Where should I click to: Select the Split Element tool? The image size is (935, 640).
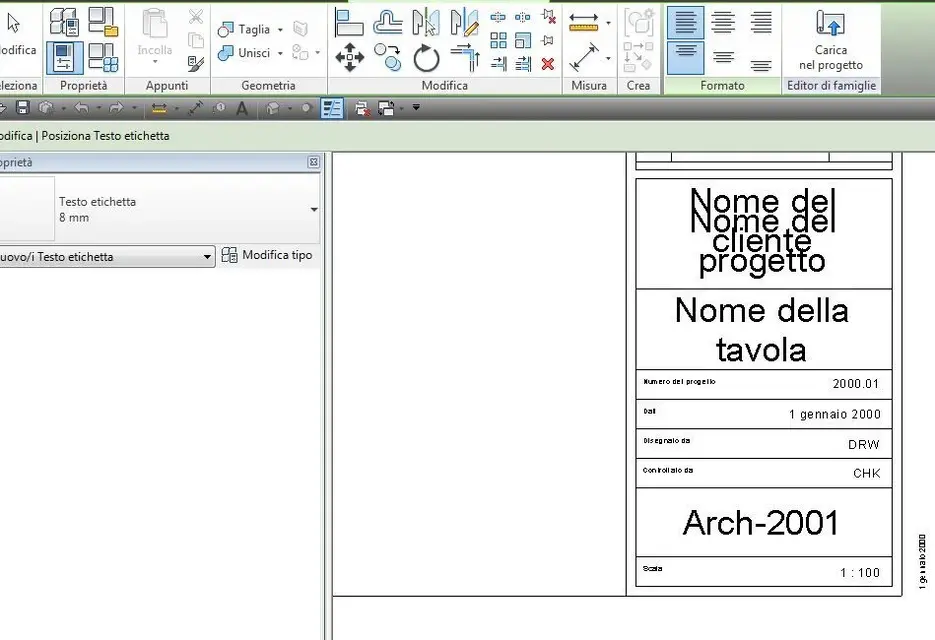[498, 17]
